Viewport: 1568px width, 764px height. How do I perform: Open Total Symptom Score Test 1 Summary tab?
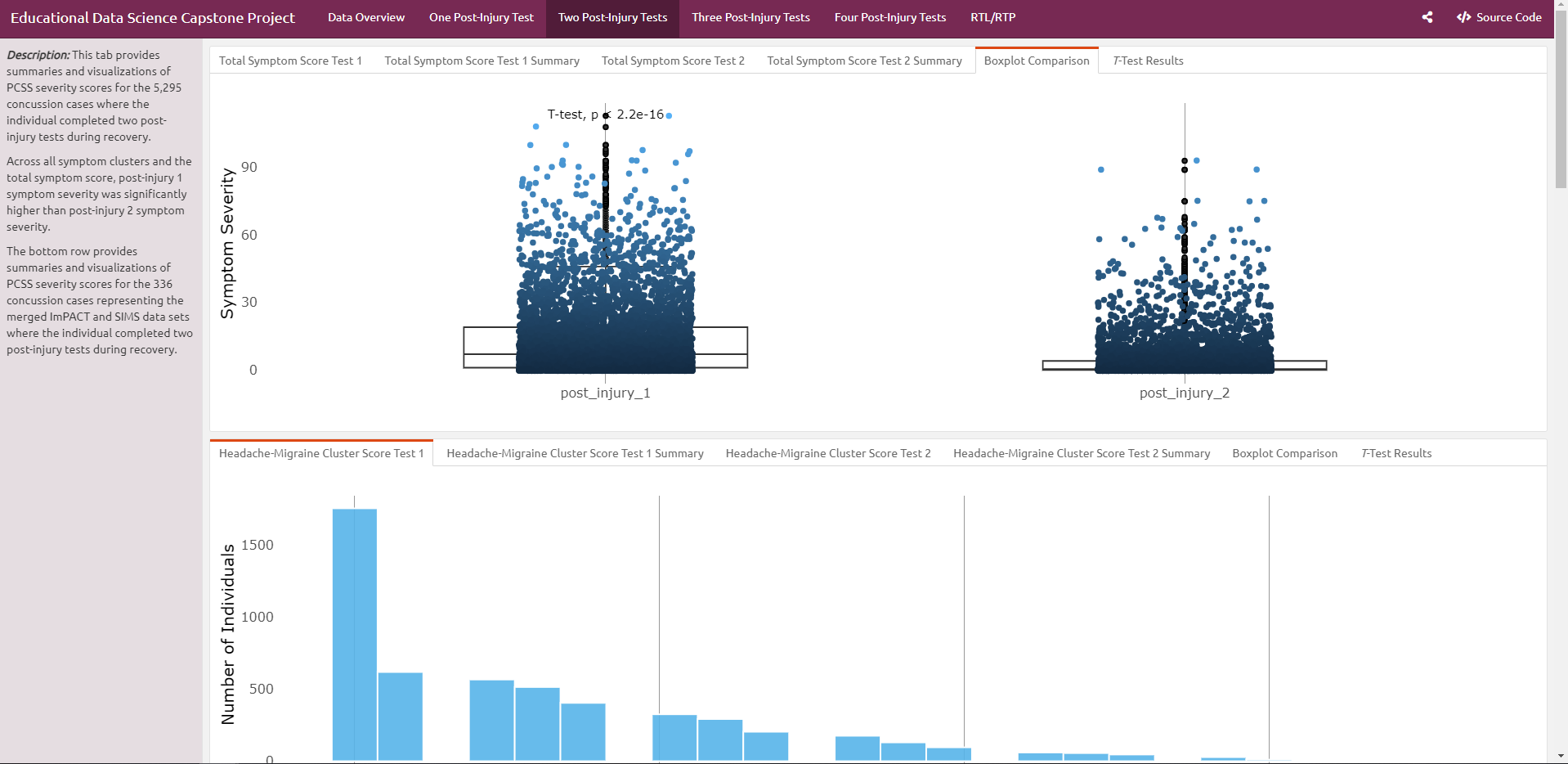point(482,61)
